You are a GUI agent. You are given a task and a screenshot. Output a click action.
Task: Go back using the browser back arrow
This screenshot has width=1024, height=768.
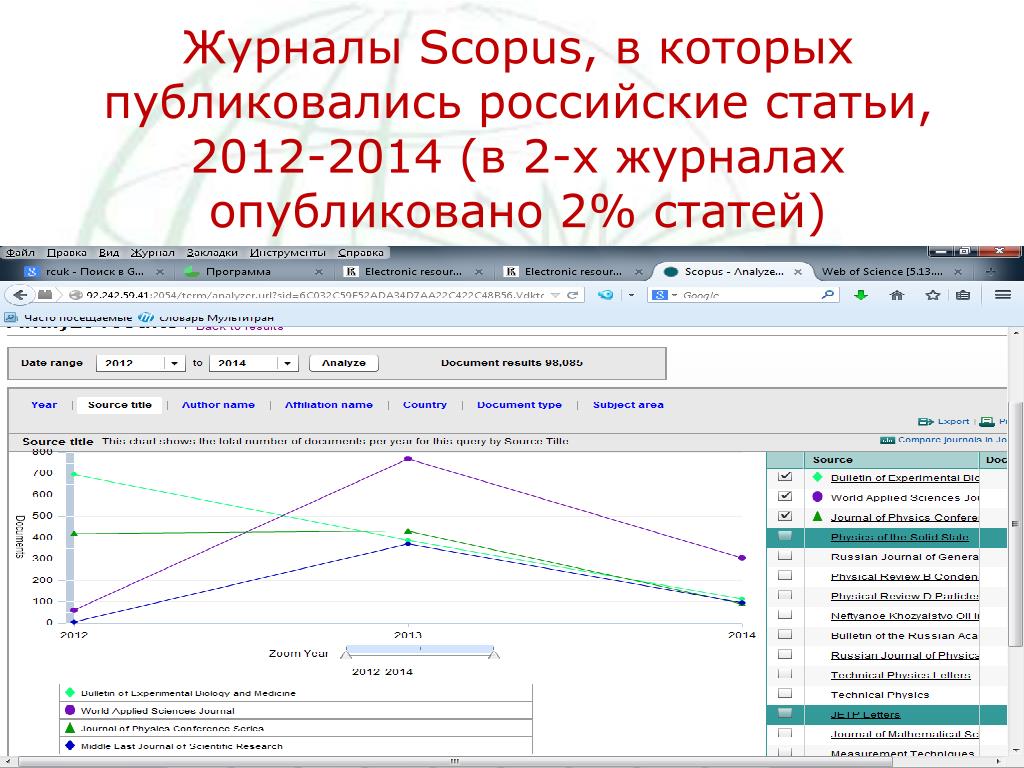pos(20,295)
